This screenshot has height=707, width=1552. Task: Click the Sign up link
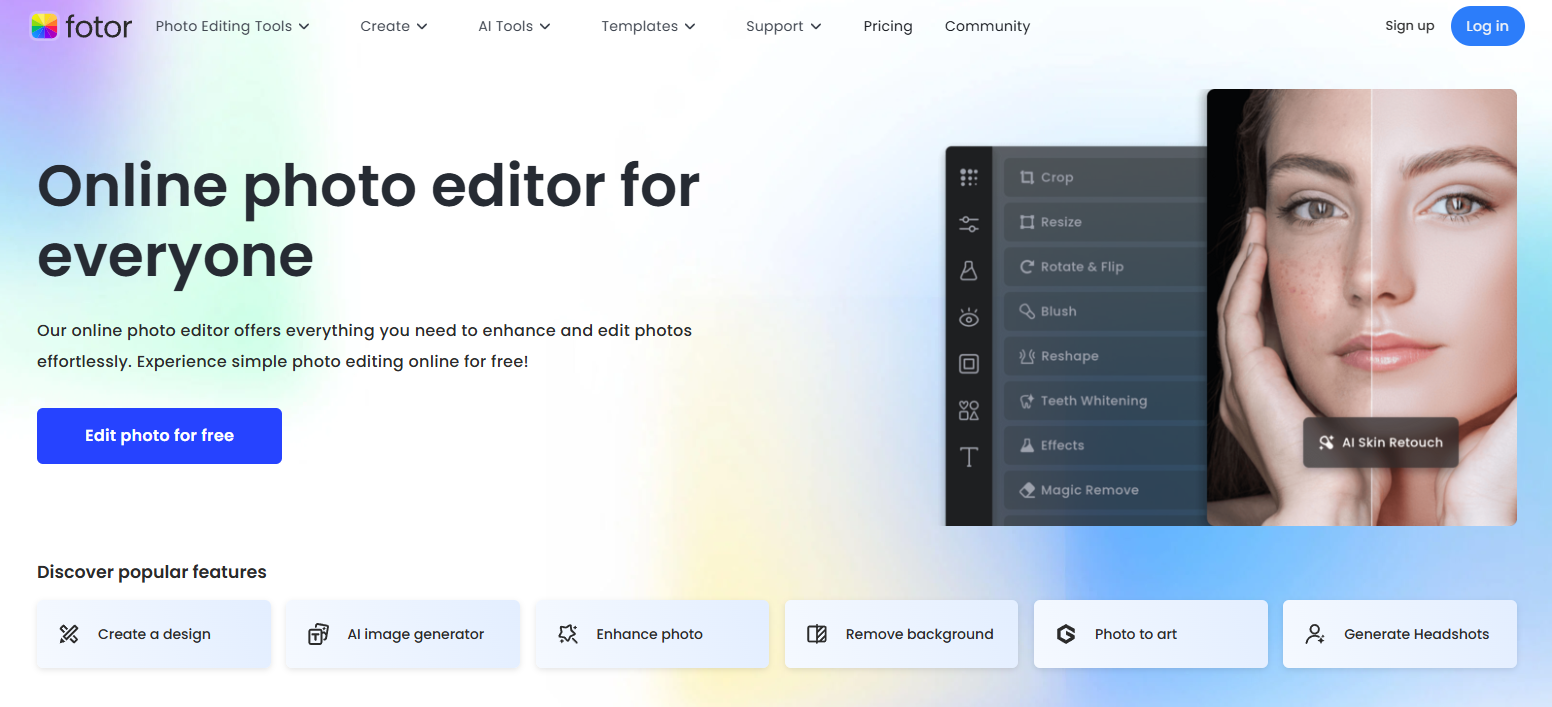coord(1409,26)
